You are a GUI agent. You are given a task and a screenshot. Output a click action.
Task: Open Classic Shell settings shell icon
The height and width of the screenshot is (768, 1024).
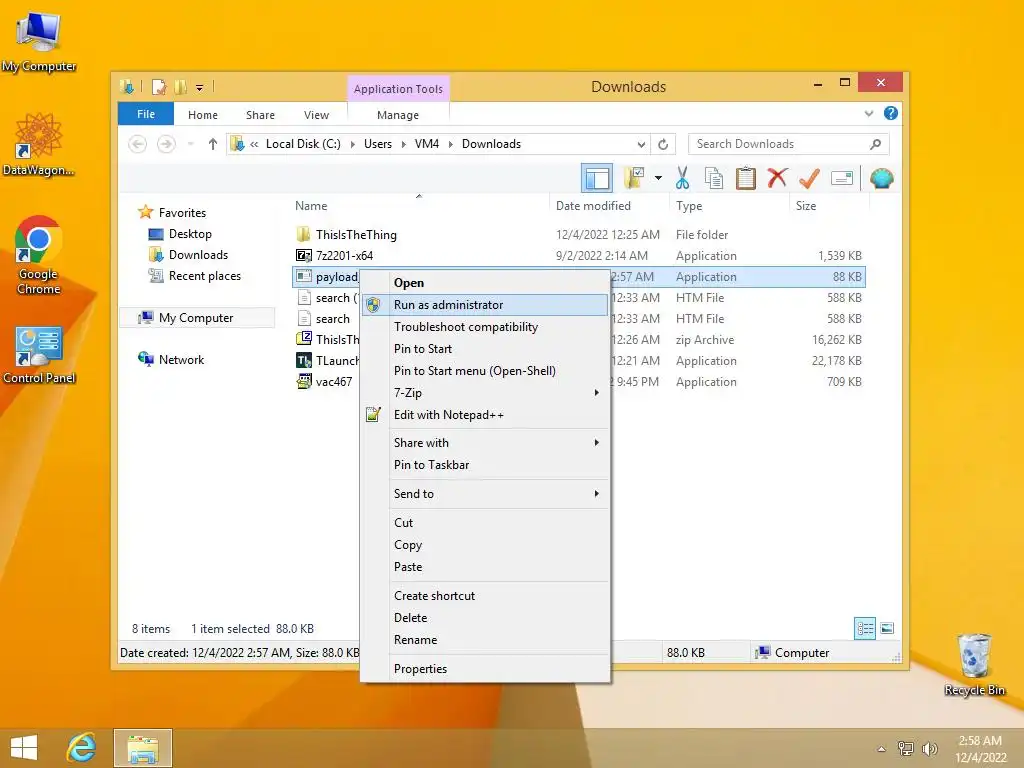[882, 178]
